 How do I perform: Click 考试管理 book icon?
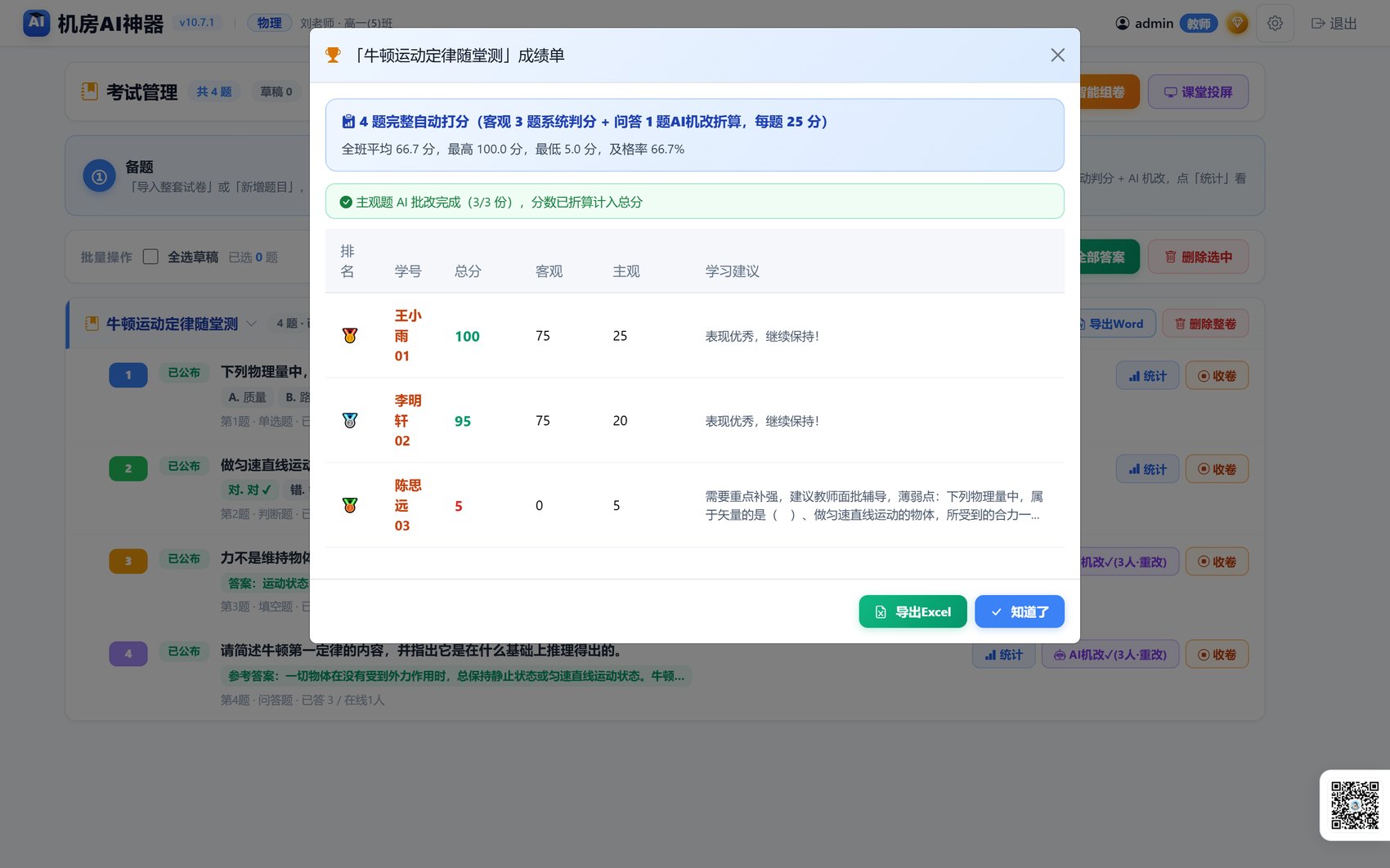pos(89,92)
